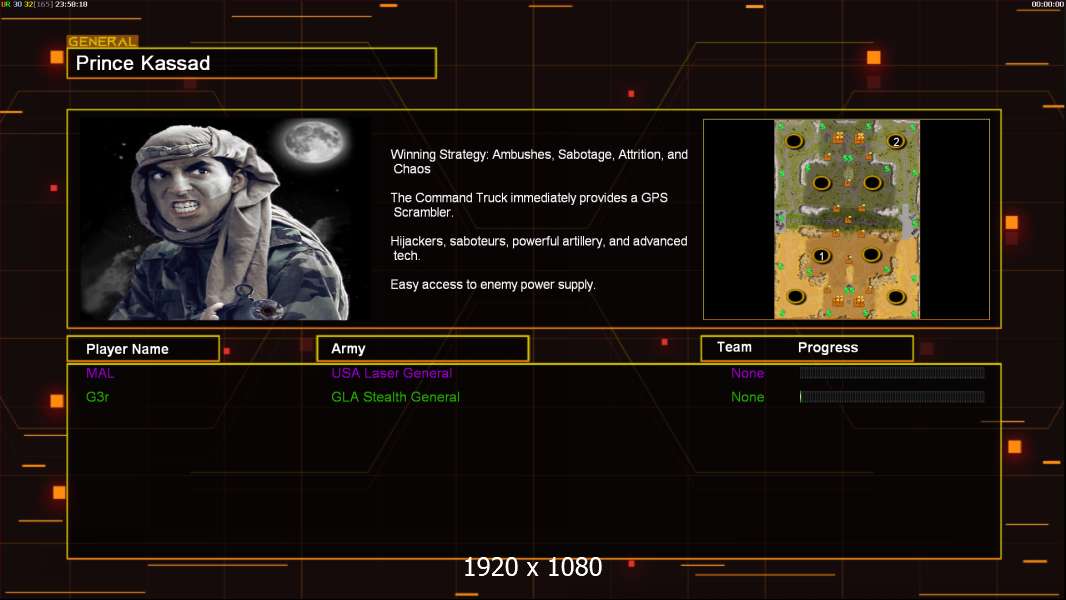
Task: Click the Command Truck GPS Scrambler text
Action: [x=529, y=205]
